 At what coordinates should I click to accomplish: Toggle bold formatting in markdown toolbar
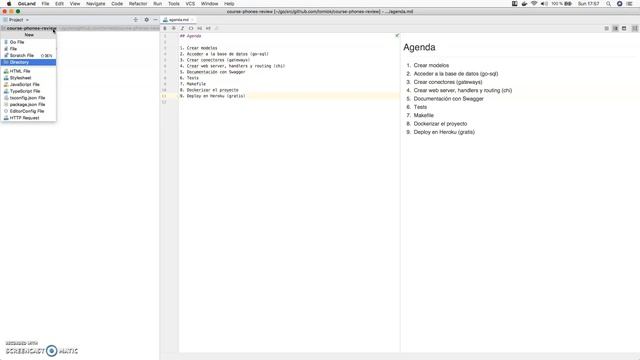click(x=165, y=29)
